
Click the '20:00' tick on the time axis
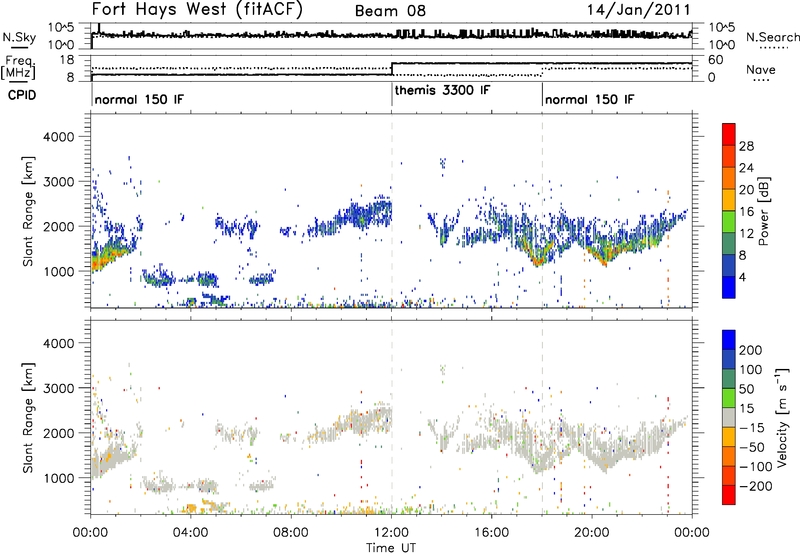tap(591, 532)
